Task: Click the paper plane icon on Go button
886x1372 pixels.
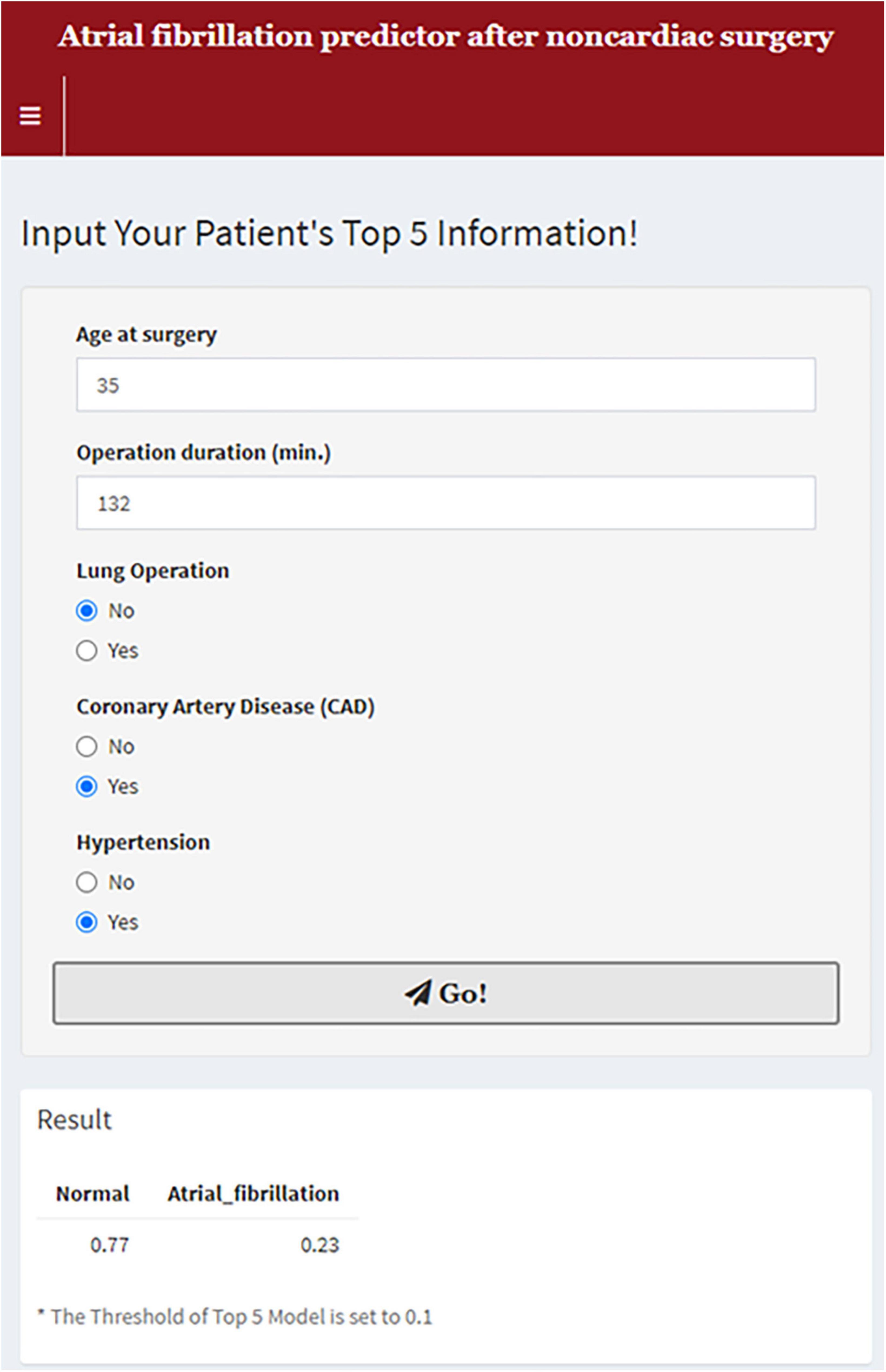Action: 418,993
